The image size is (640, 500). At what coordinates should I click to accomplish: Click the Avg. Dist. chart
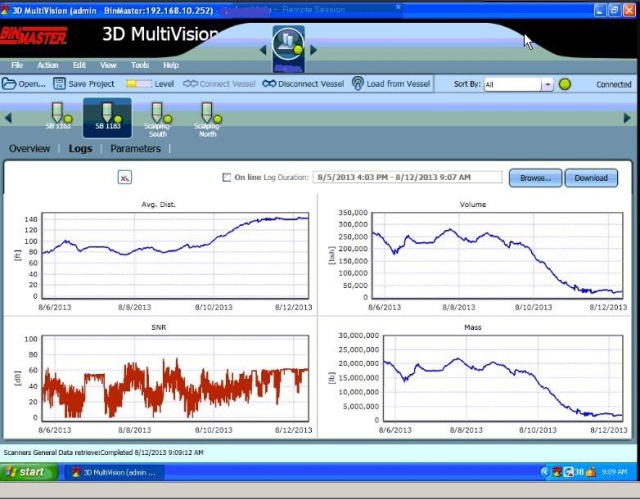tap(175, 256)
